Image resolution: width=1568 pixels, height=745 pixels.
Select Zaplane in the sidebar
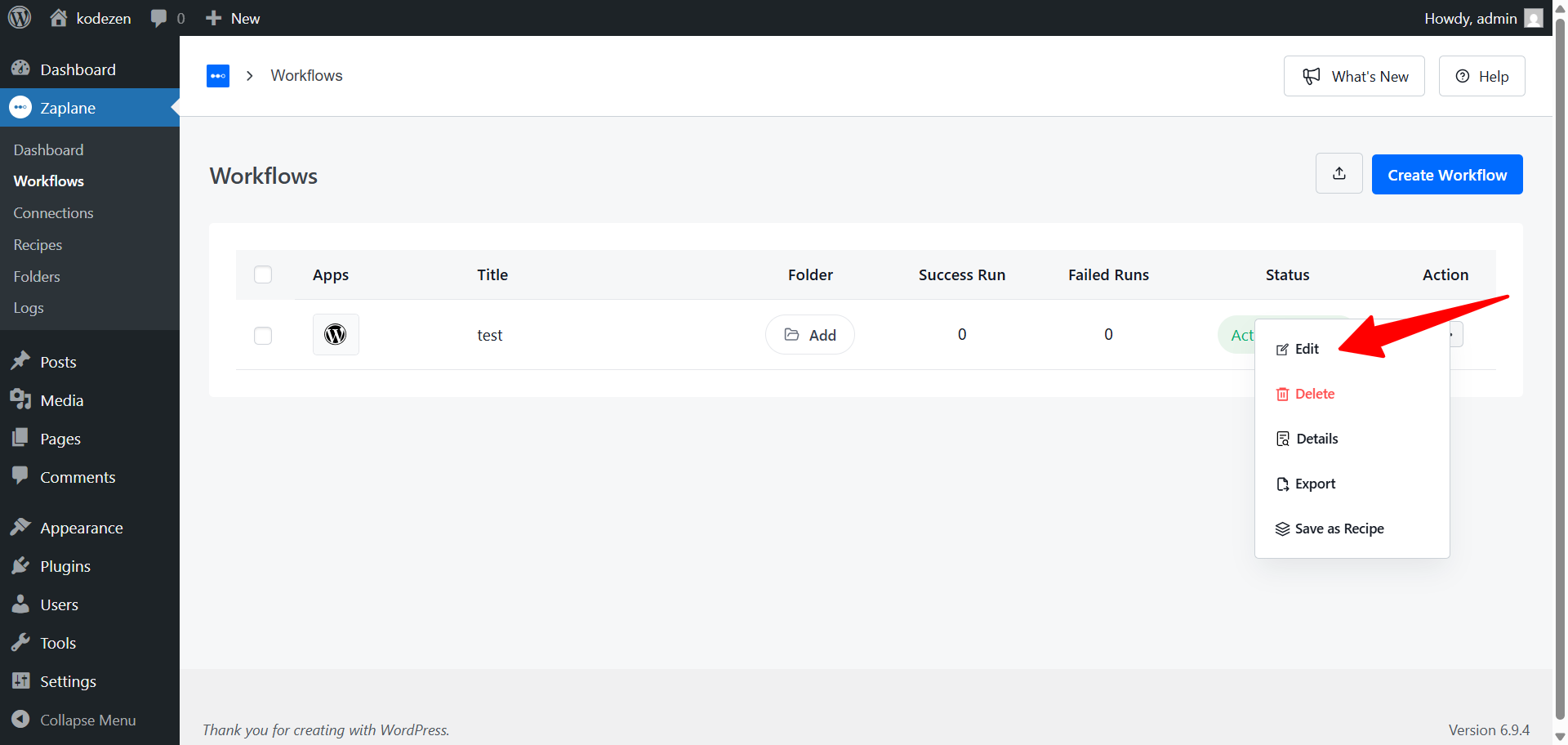point(90,108)
